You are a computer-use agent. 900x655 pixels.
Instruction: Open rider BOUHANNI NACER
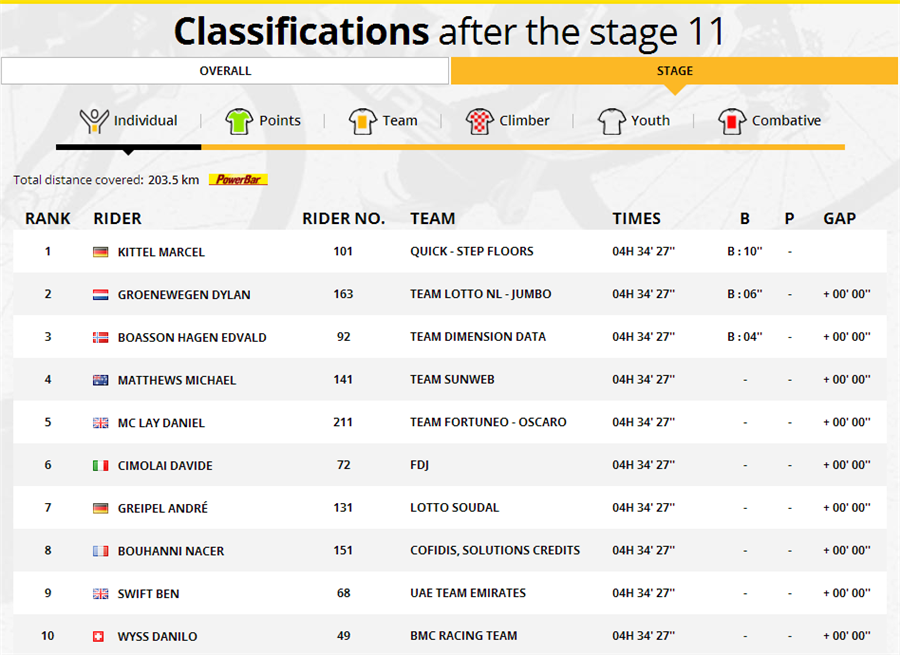tap(171, 551)
